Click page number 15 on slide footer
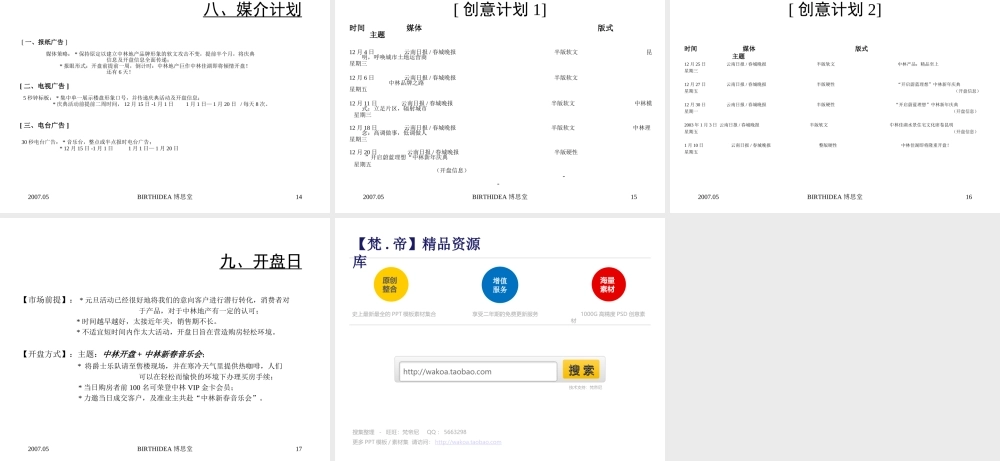1000x461 pixels. (x=634, y=197)
